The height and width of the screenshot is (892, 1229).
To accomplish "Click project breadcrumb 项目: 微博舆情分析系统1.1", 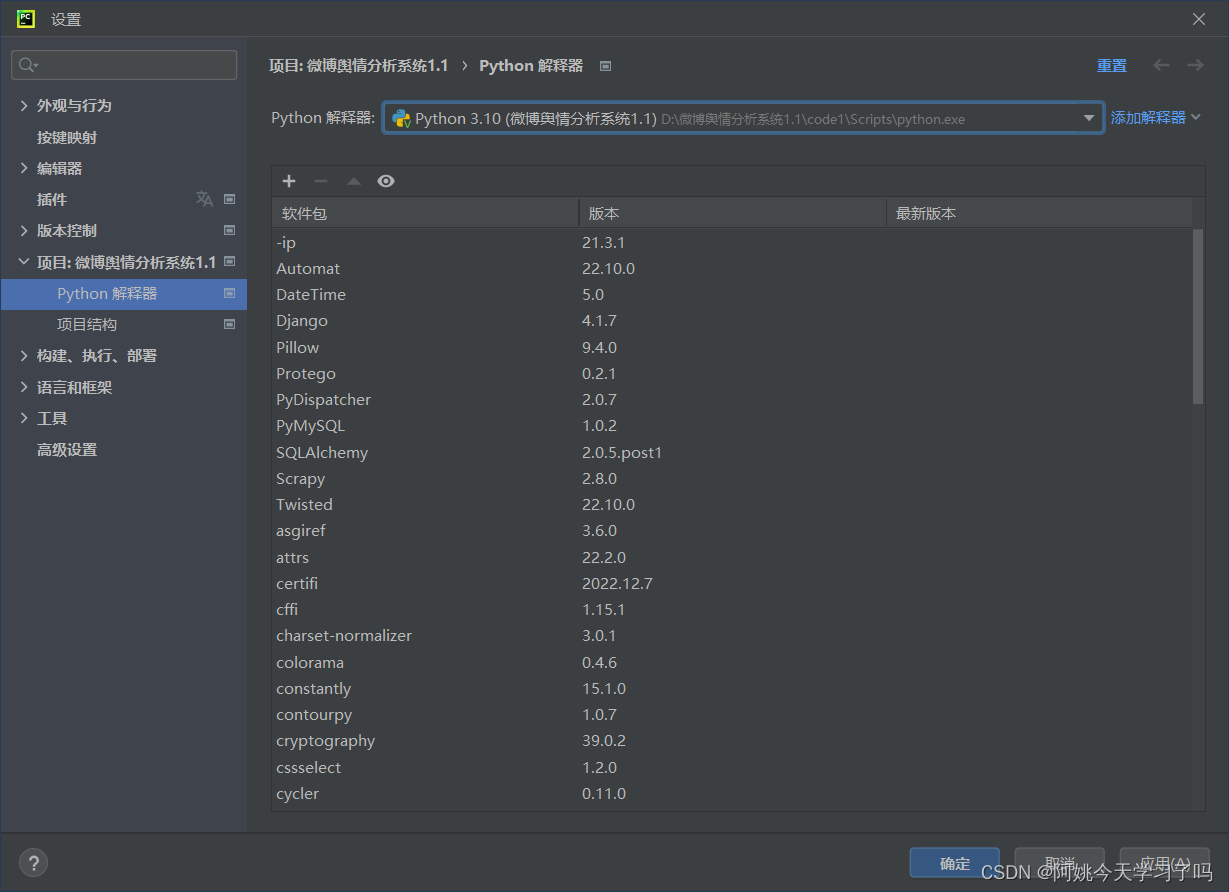I will [359, 65].
